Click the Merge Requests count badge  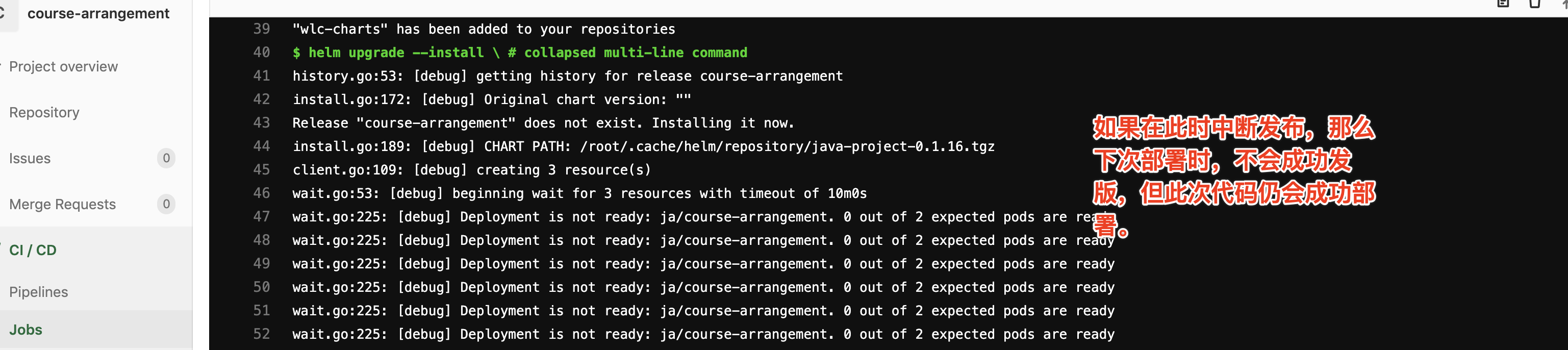point(166,204)
